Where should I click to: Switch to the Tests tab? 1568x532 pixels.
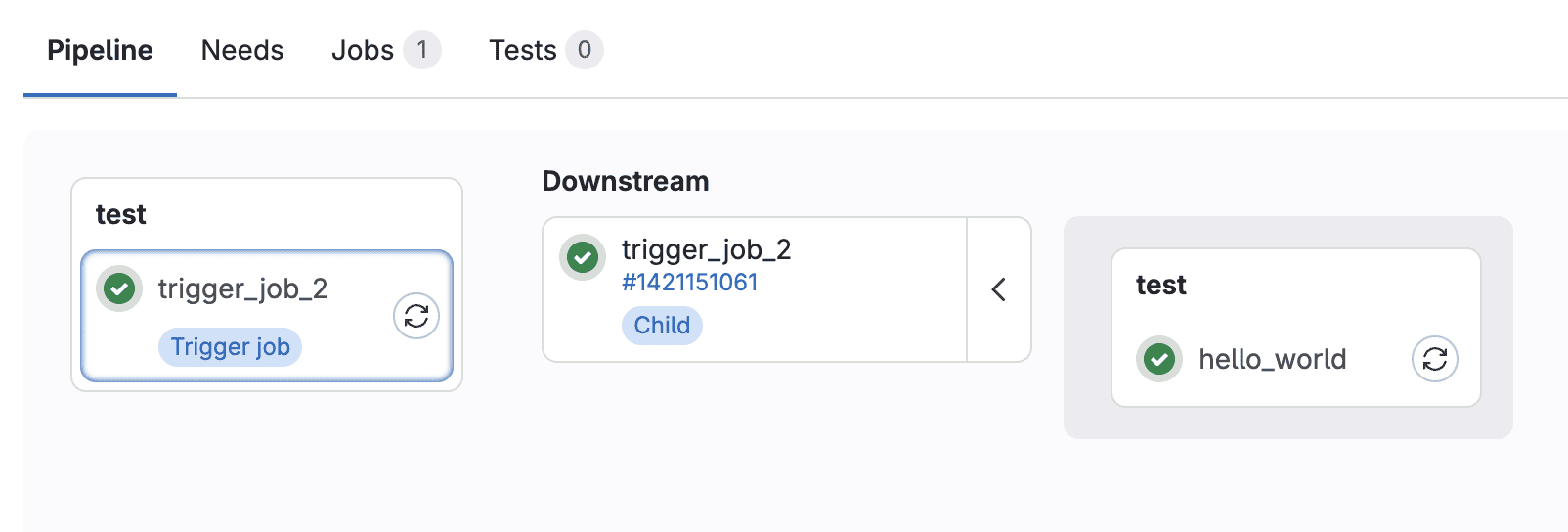(x=523, y=50)
